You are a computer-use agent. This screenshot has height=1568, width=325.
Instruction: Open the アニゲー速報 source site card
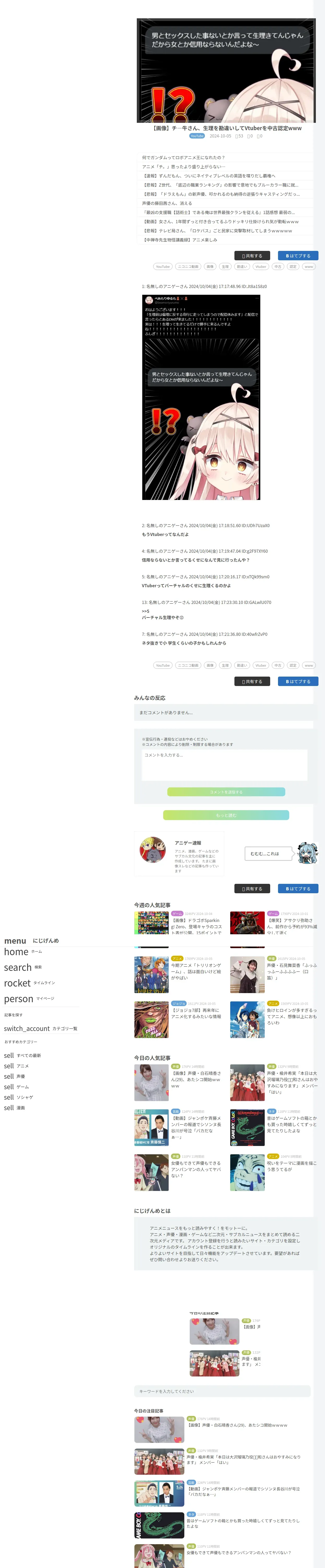(179, 854)
